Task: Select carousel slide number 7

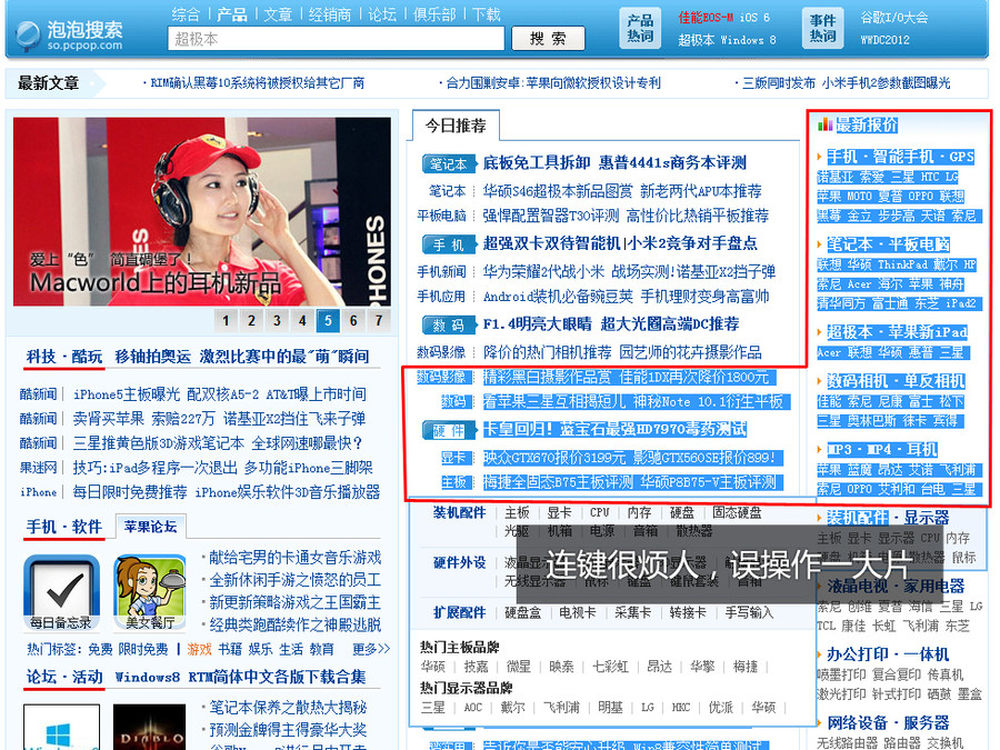Action: click(378, 320)
